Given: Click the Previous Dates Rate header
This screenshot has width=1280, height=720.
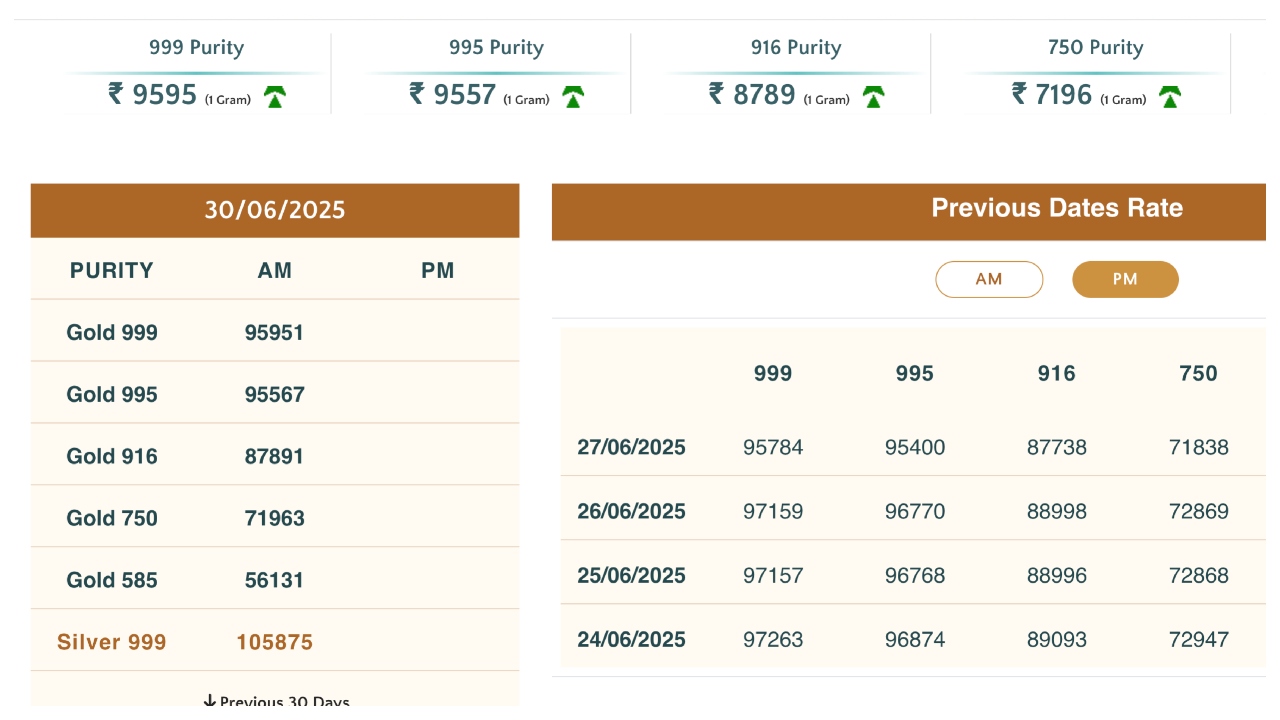Looking at the screenshot, I should pos(1056,208).
